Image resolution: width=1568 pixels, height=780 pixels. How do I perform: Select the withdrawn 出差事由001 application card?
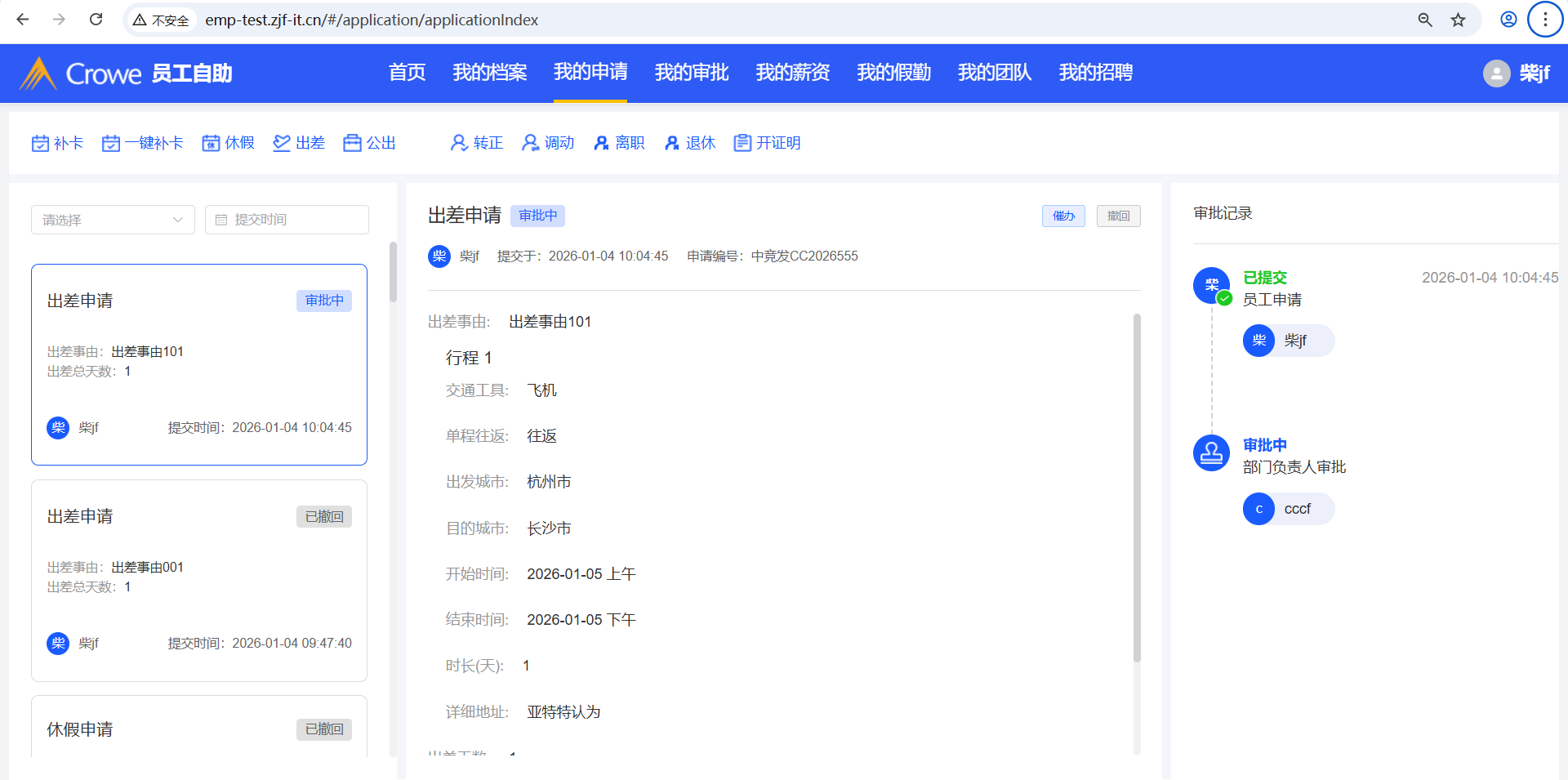[199, 580]
